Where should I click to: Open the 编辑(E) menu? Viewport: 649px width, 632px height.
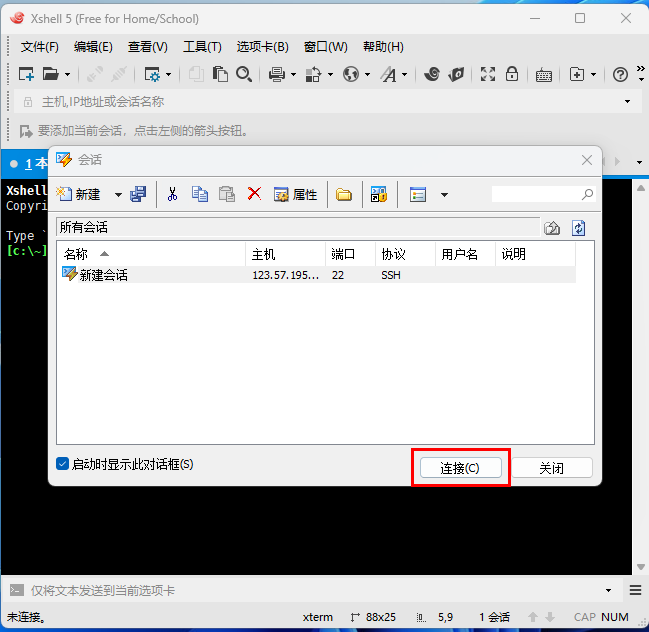click(93, 47)
